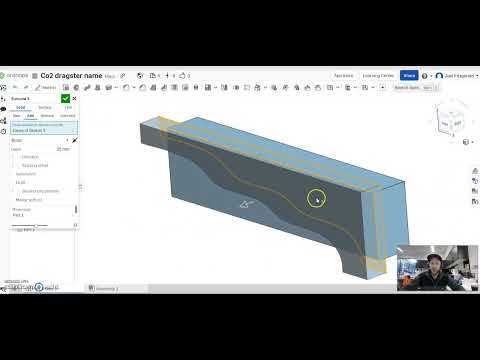Viewport: 480px width, 360px height.
Task: Expand the Thicken tool dropdown arrow
Action: tap(116, 88)
